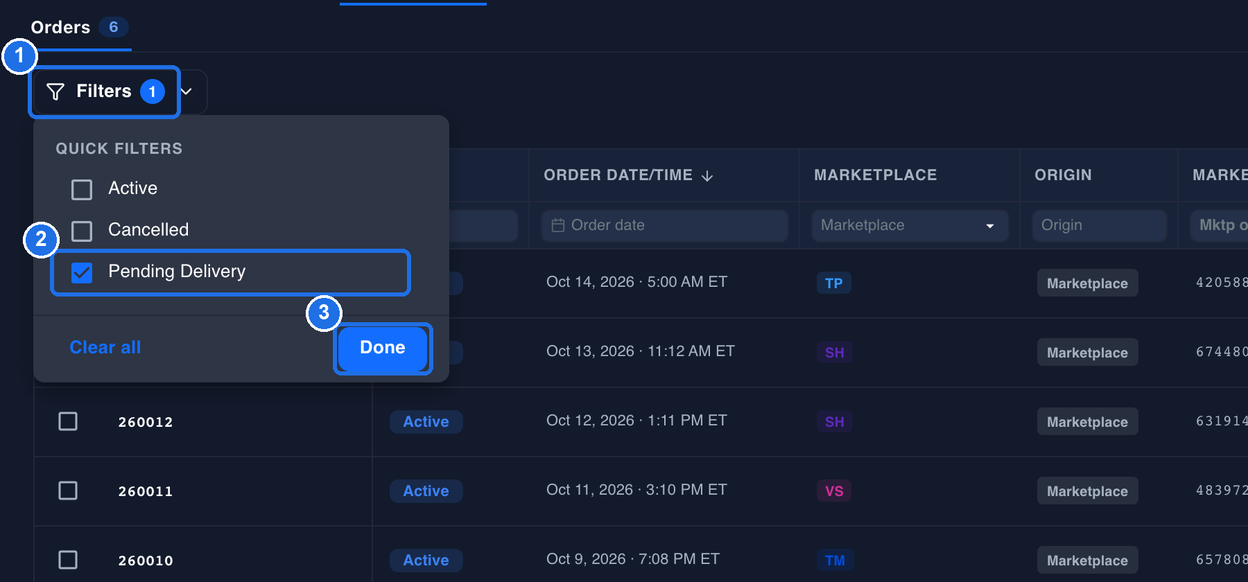Check the Cancelled quick filter
Screen dimensions: 1248x582
click(82, 231)
